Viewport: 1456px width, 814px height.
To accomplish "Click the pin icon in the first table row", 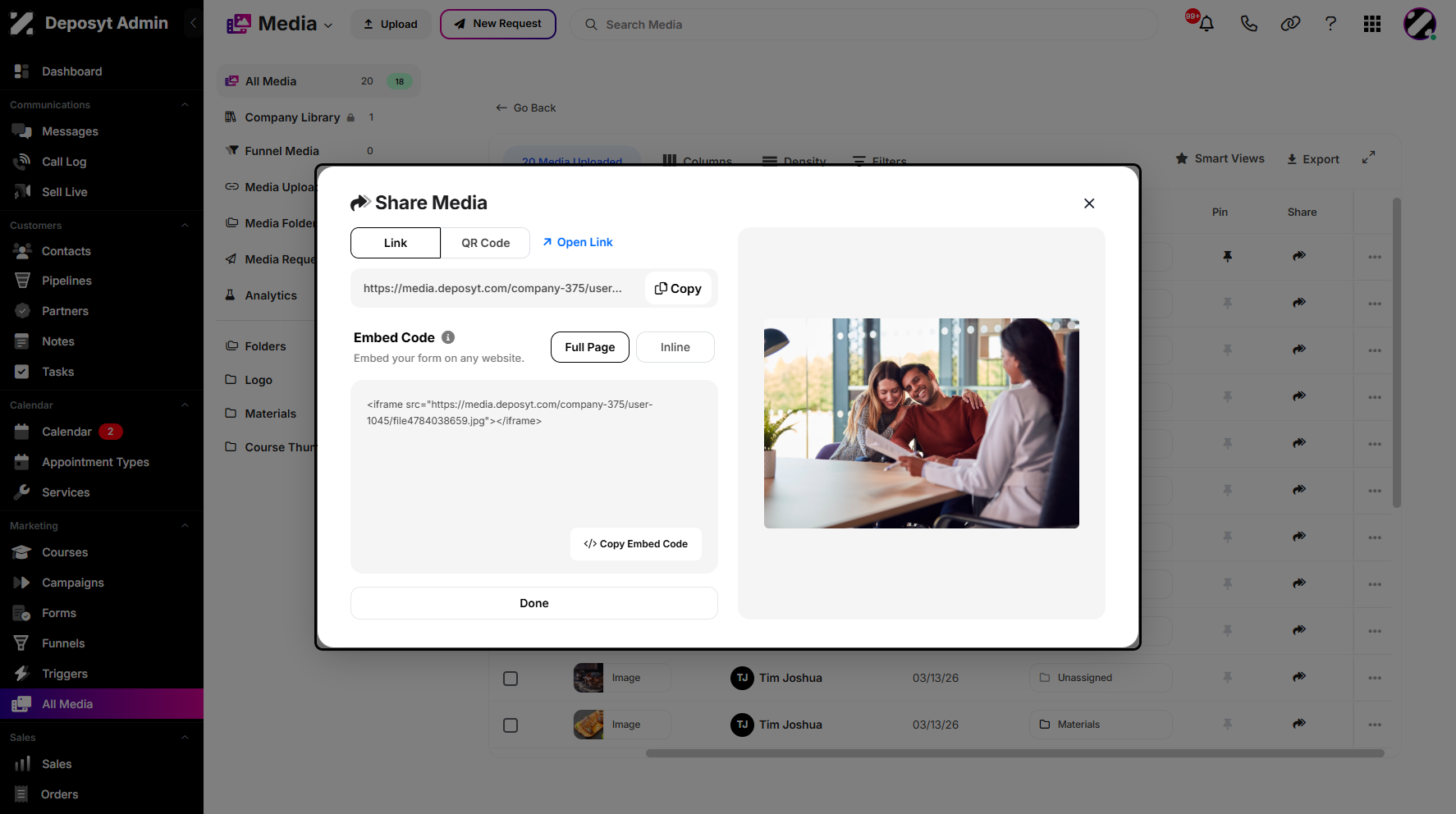I will [x=1227, y=256].
